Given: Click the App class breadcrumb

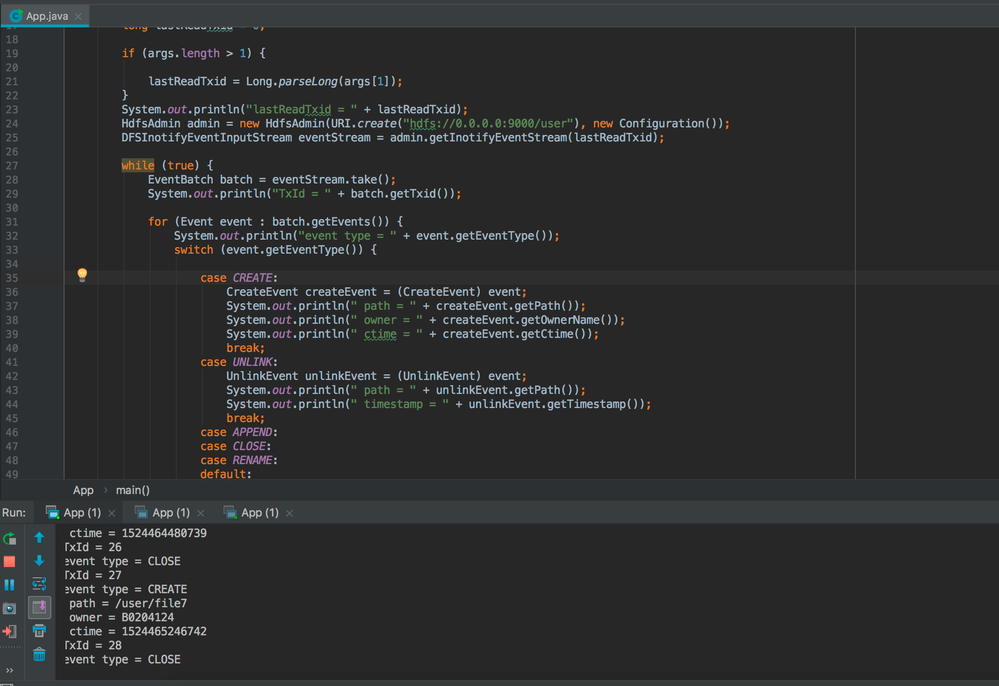Looking at the screenshot, I should click(x=83, y=490).
